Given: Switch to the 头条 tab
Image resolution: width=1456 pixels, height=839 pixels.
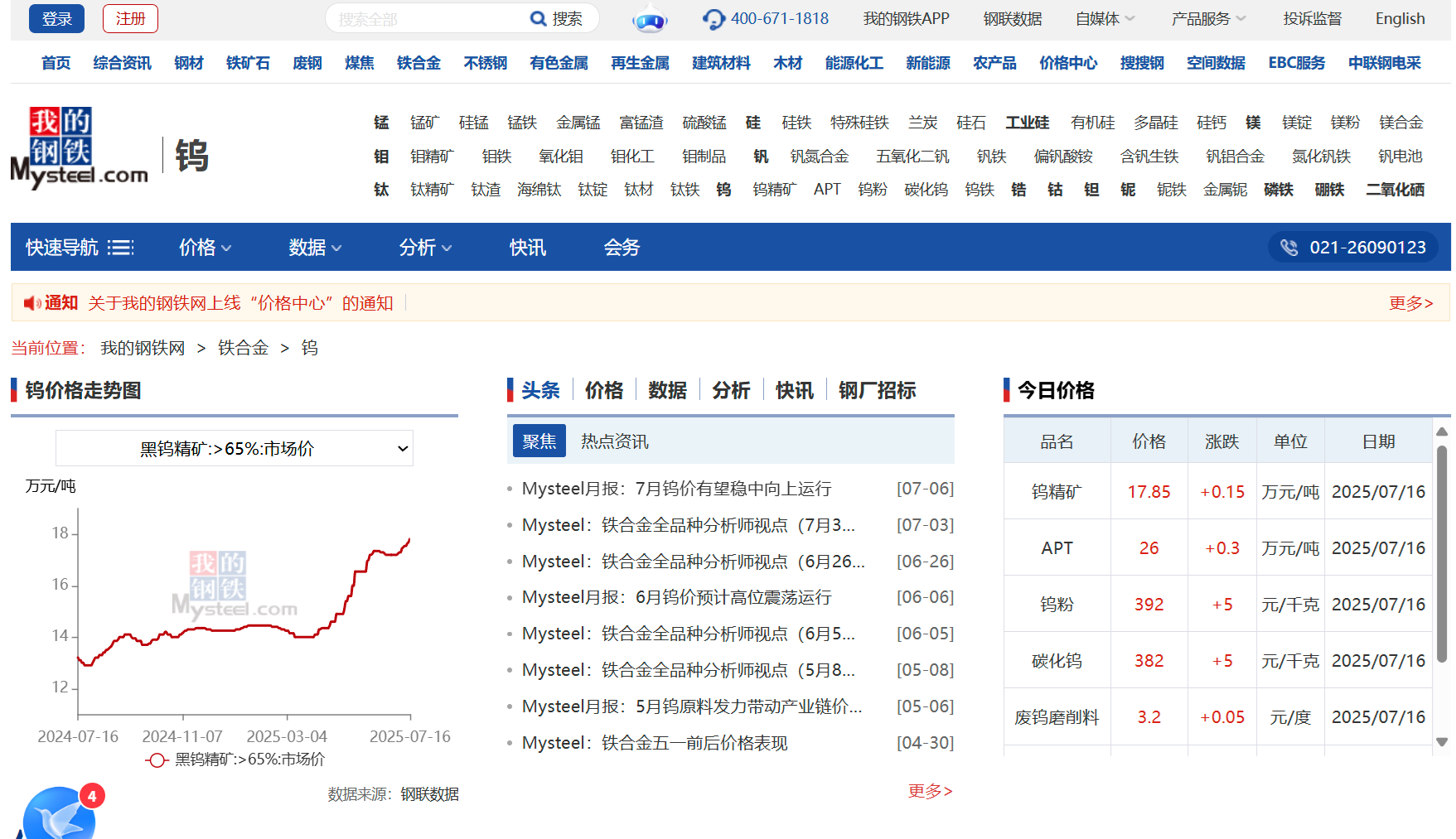Looking at the screenshot, I should (x=540, y=390).
